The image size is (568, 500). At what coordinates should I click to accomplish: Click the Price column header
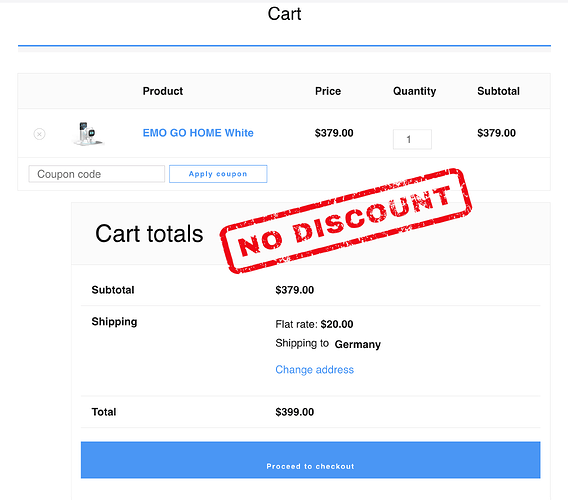tap(328, 91)
